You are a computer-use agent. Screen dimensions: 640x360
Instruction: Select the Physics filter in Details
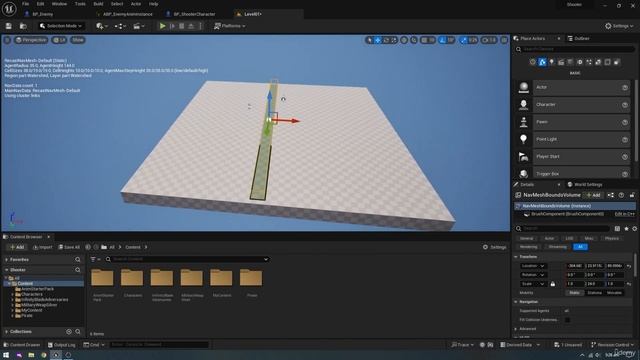(611, 238)
